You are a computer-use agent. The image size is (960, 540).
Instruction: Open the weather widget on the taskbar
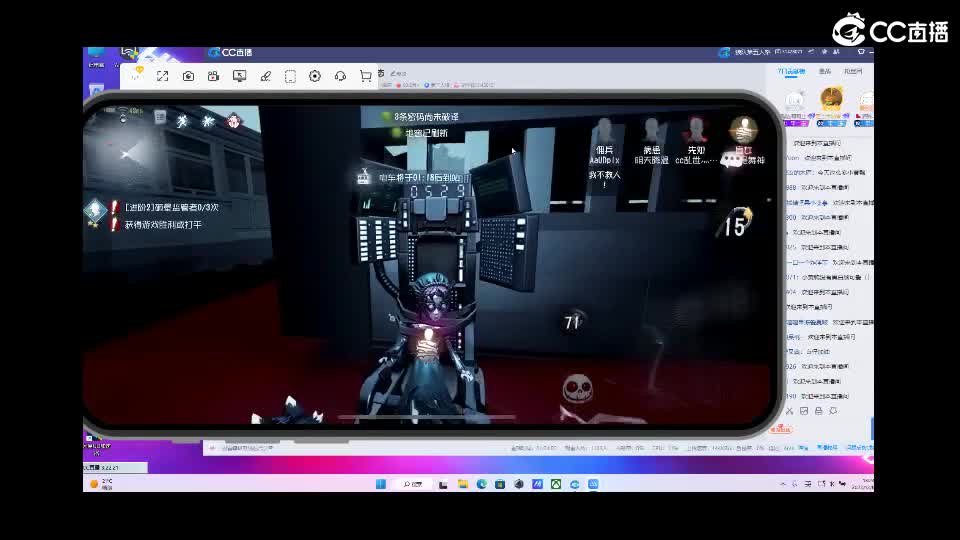(x=102, y=484)
